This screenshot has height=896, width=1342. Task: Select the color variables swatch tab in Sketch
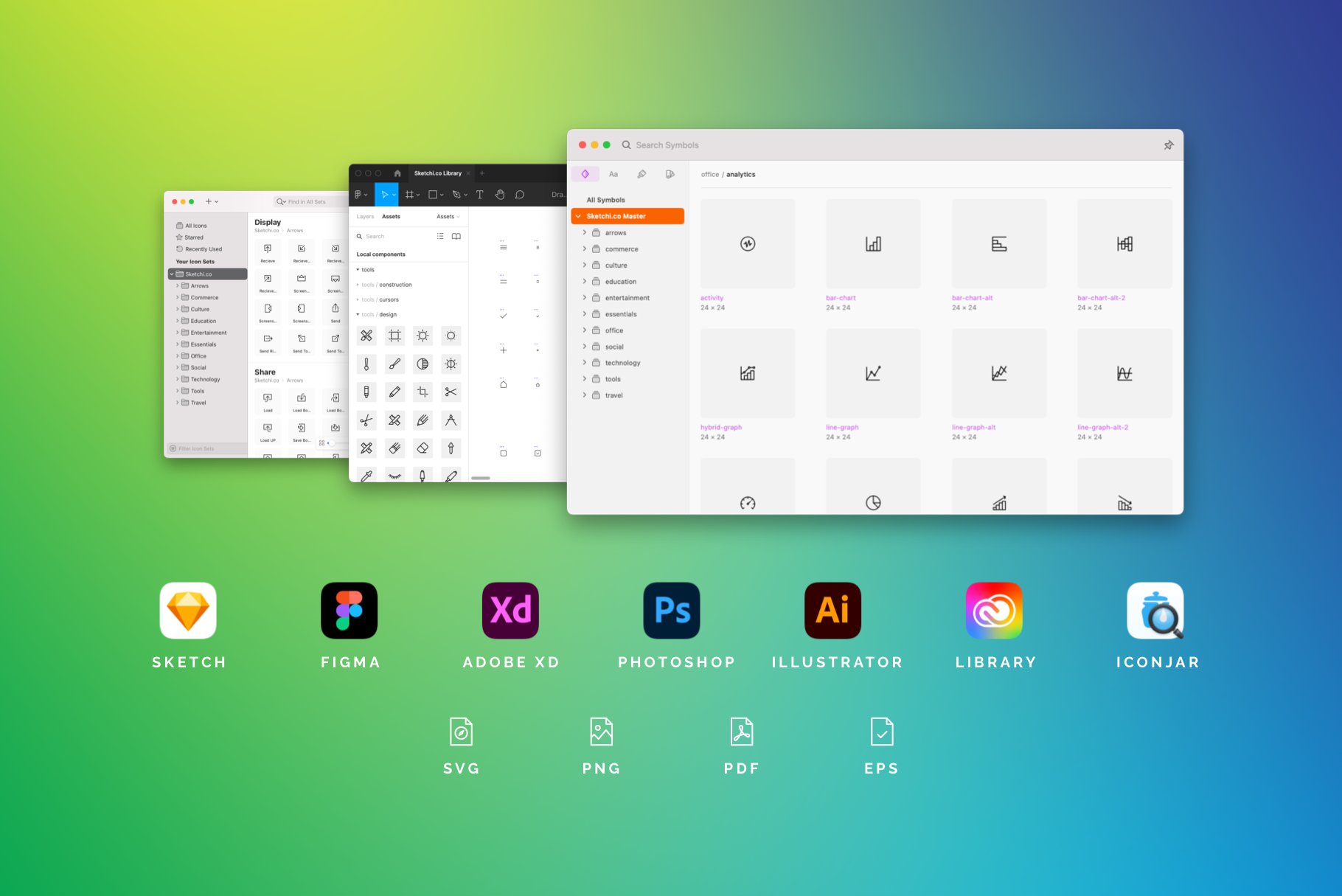[x=670, y=174]
